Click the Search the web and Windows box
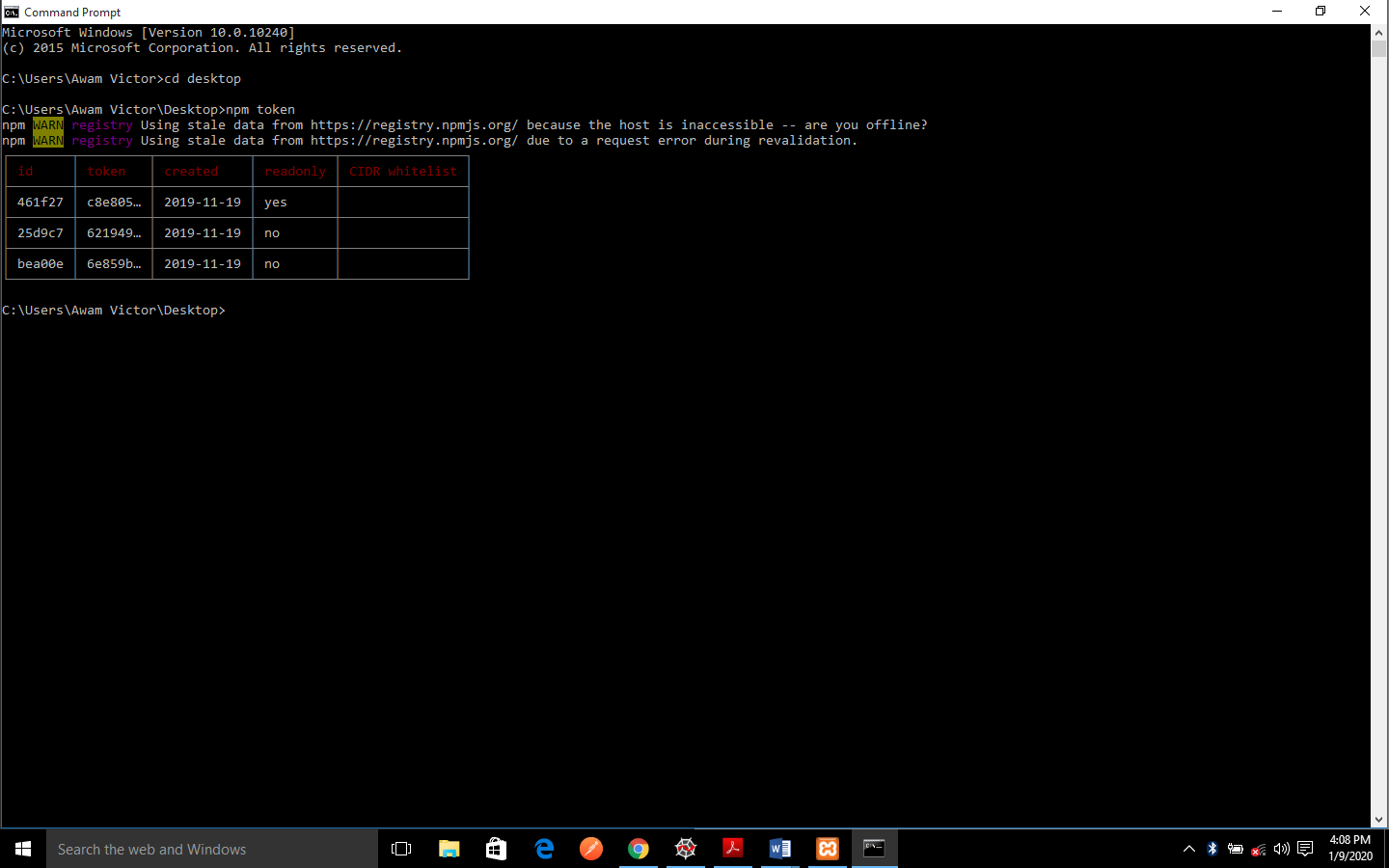The image size is (1389, 868). pos(212,849)
